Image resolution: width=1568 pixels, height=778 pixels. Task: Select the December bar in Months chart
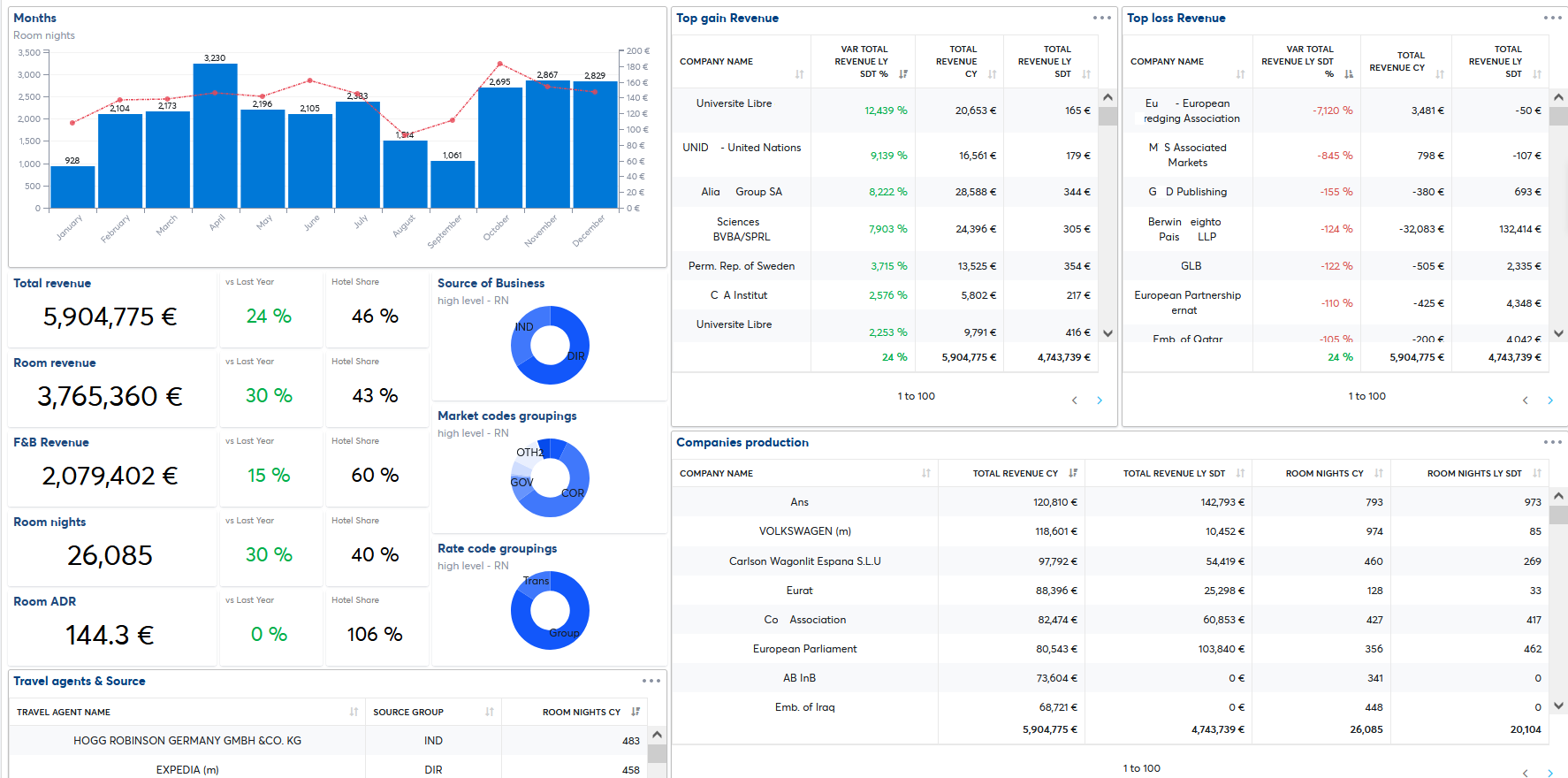coord(595,145)
